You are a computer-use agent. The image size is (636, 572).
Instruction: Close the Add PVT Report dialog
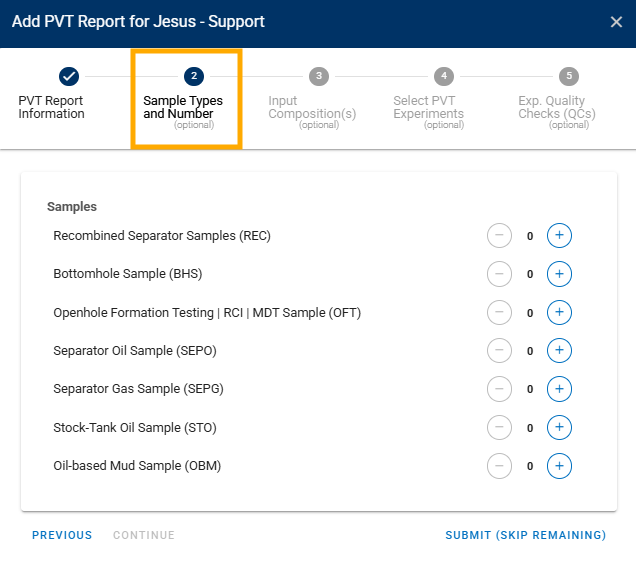(616, 22)
